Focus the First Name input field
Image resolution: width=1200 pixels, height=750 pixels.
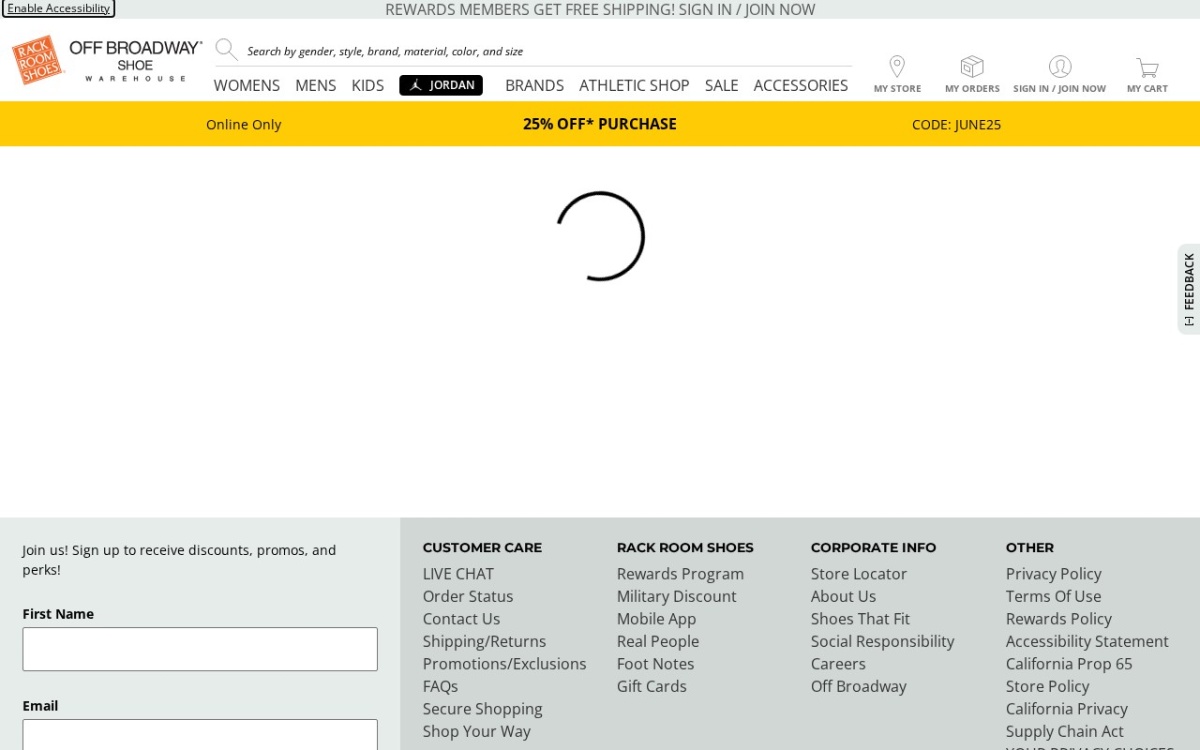point(200,649)
